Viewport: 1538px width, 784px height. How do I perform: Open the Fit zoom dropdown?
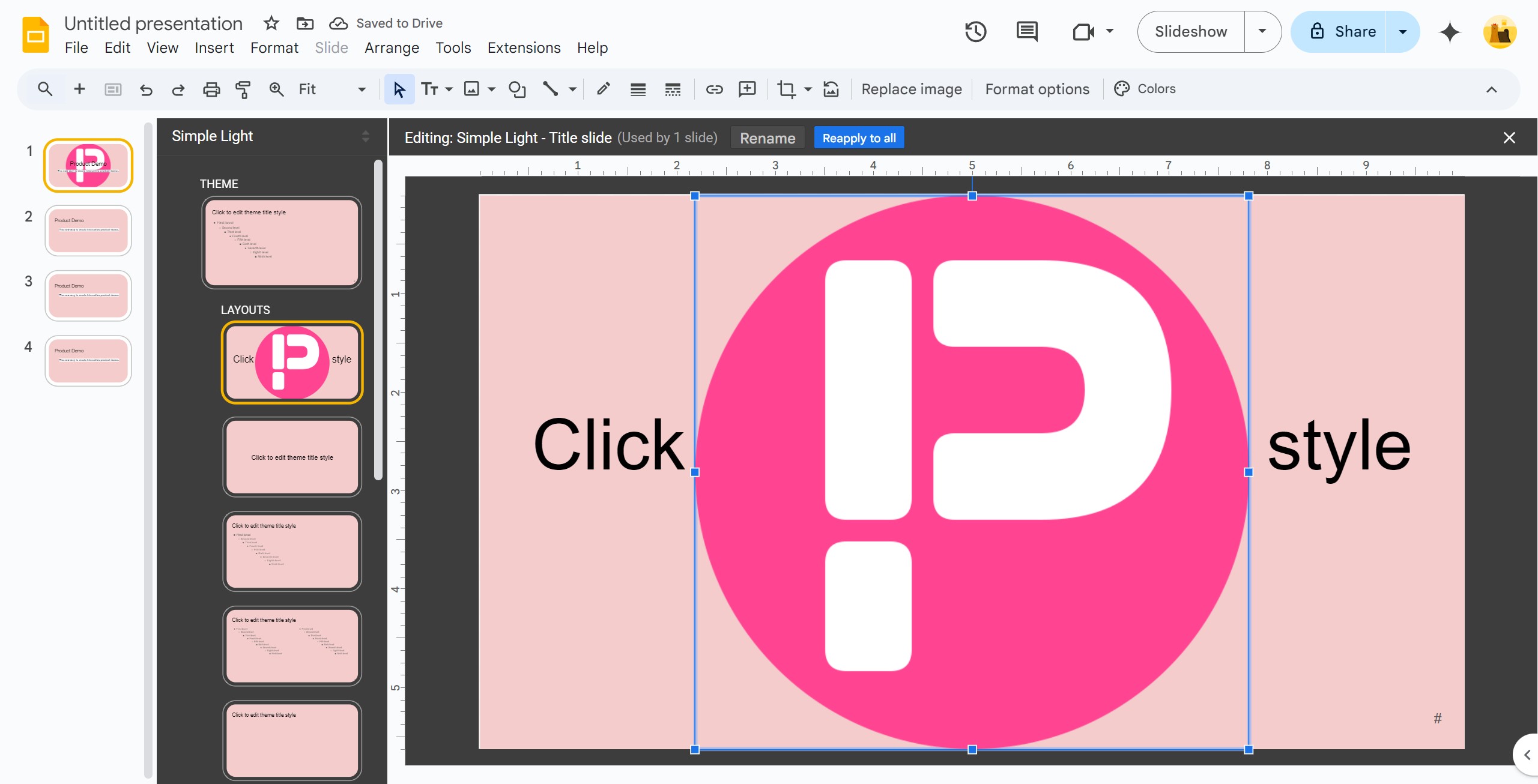332,89
